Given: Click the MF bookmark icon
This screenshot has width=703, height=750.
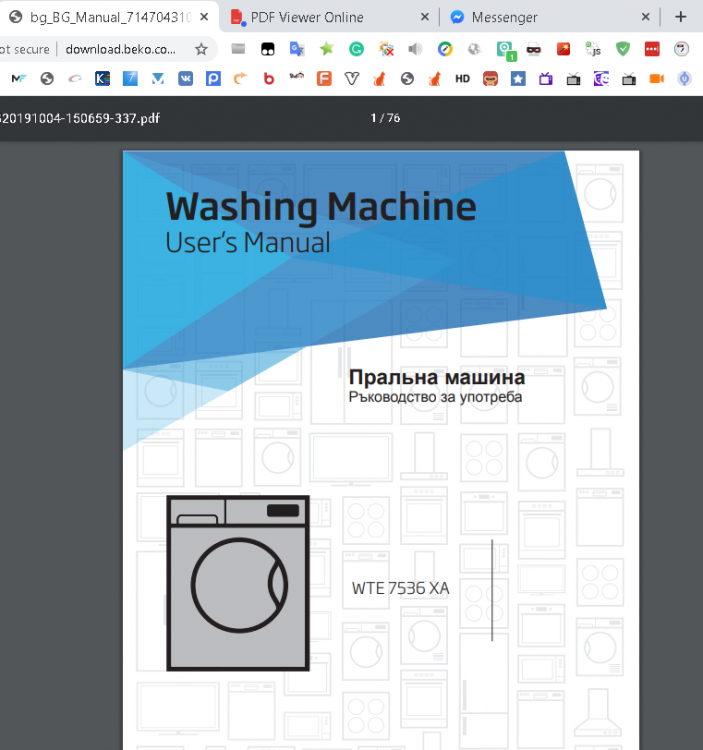Looking at the screenshot, I should (19, 78).
